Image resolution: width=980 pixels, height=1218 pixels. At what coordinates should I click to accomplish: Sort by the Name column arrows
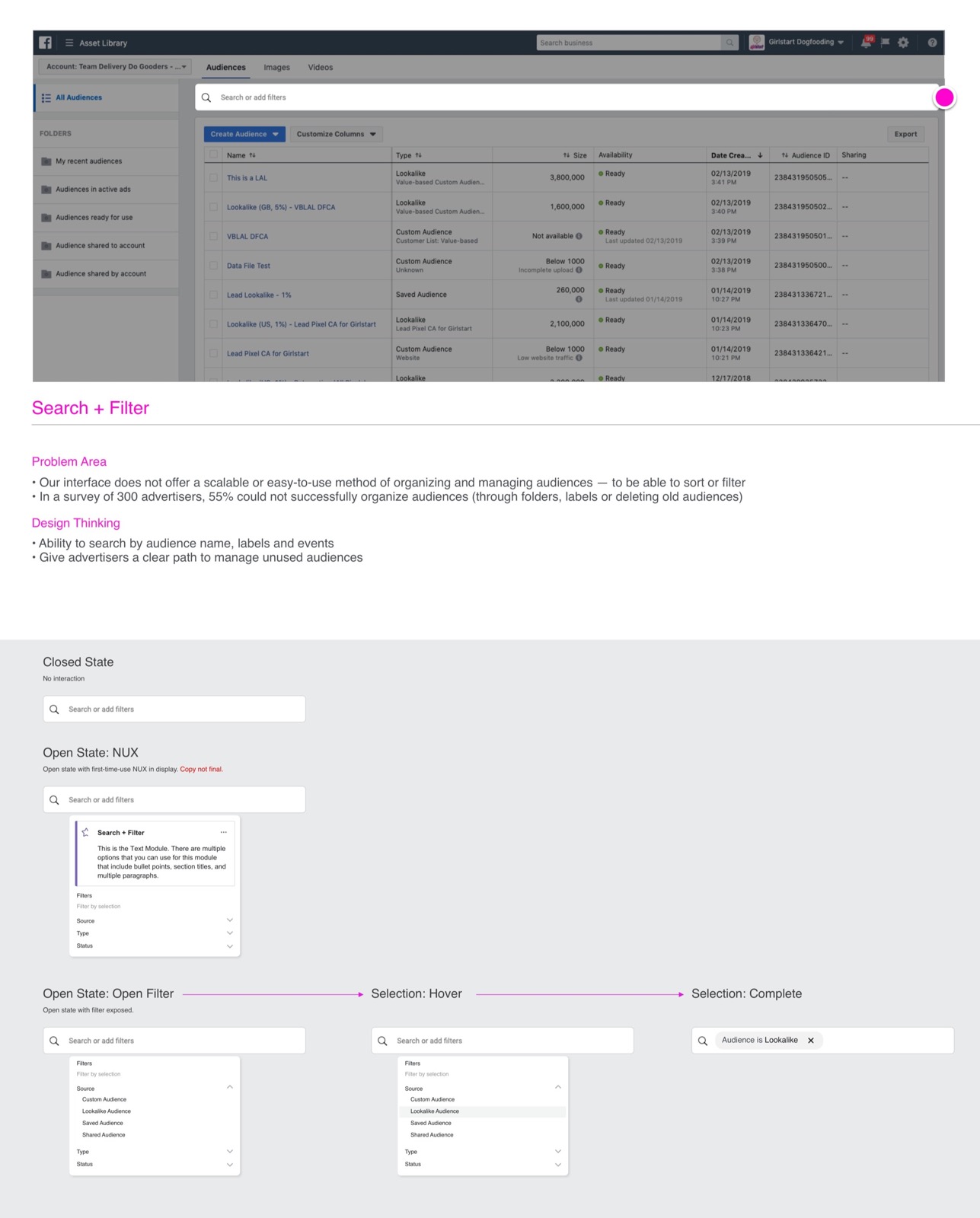click(x=252, y=155)
